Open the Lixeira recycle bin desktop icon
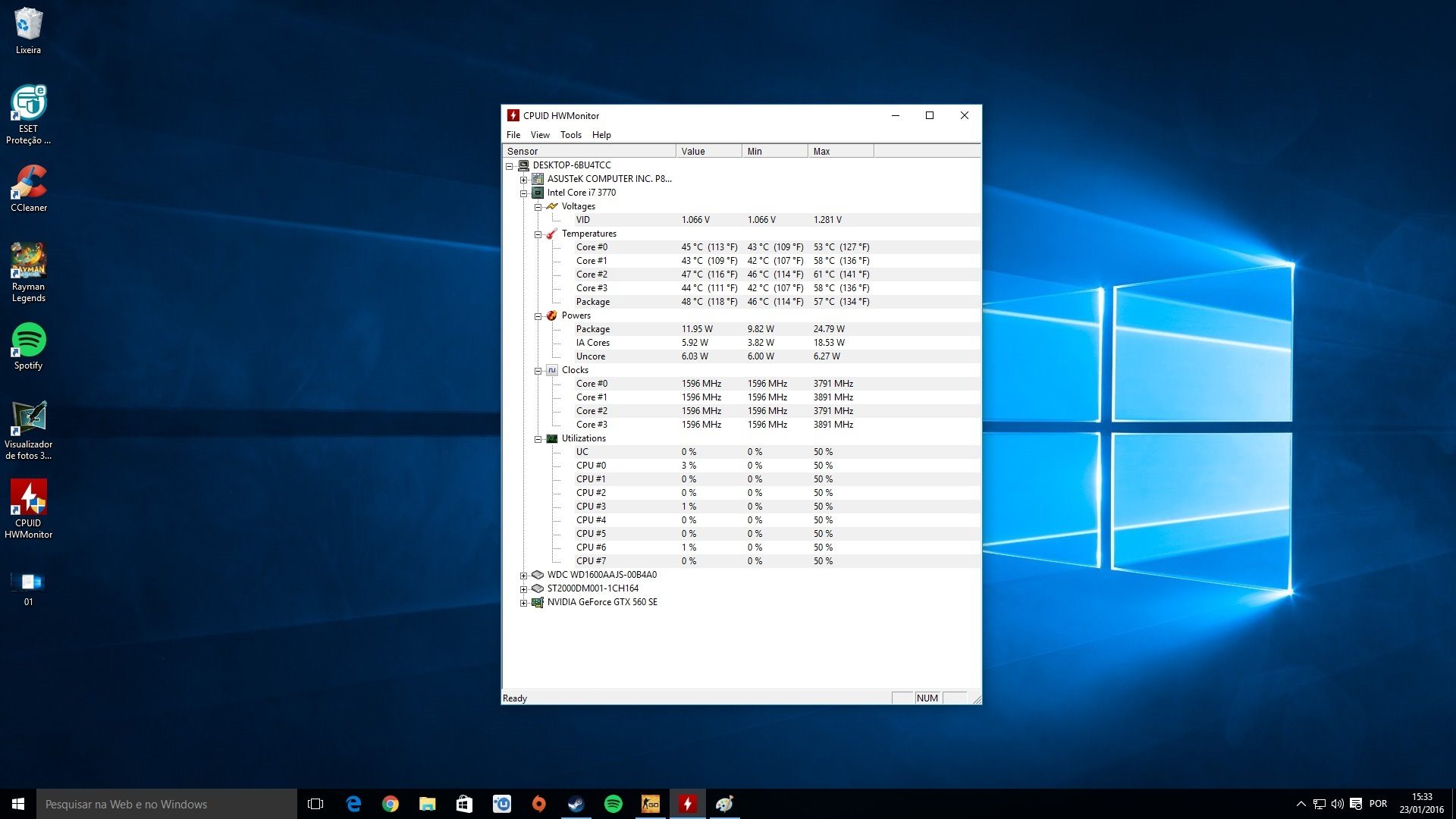This screenshot has width=1456, height=819. point(28,30)
